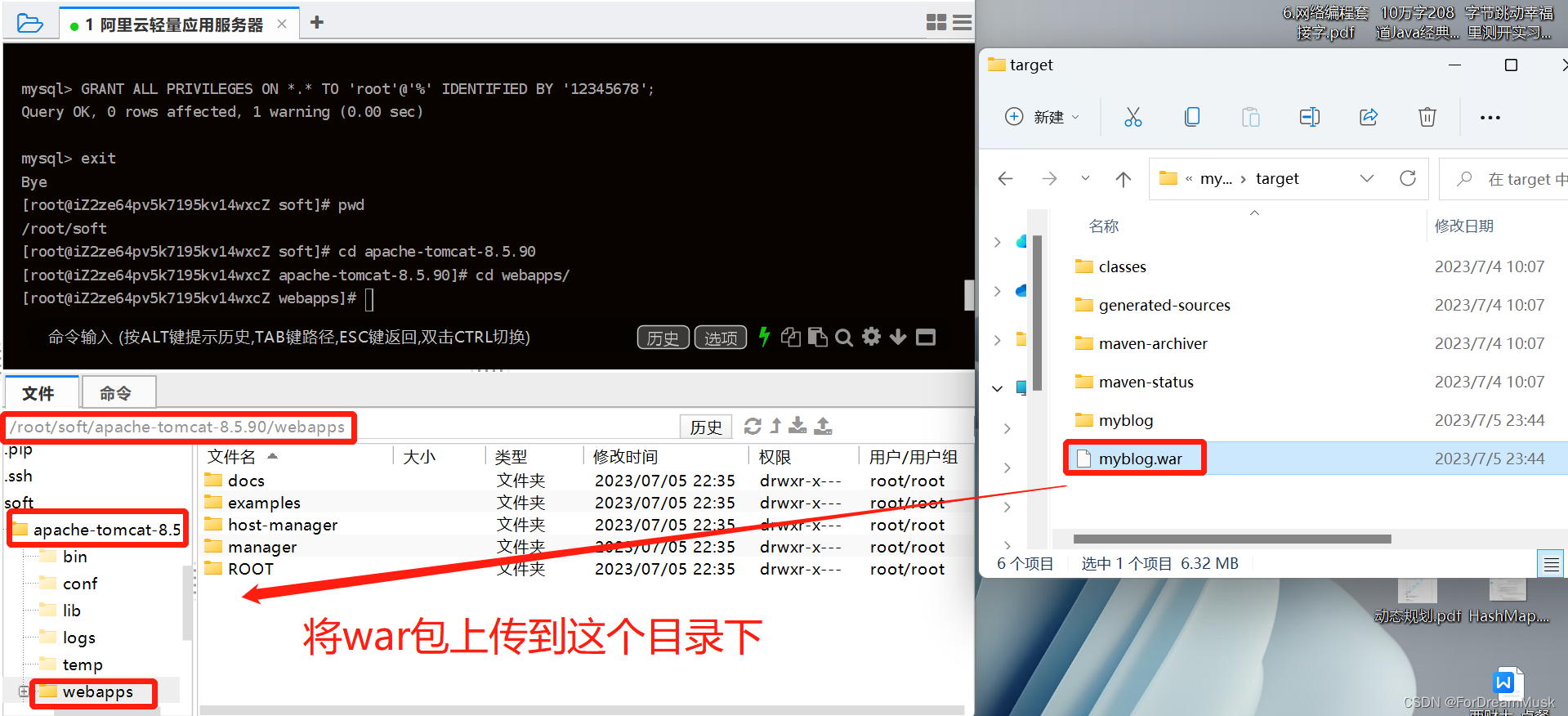Select the webapps folder in directory tree
Screen dimensions: 1568x716
point(97,691)
